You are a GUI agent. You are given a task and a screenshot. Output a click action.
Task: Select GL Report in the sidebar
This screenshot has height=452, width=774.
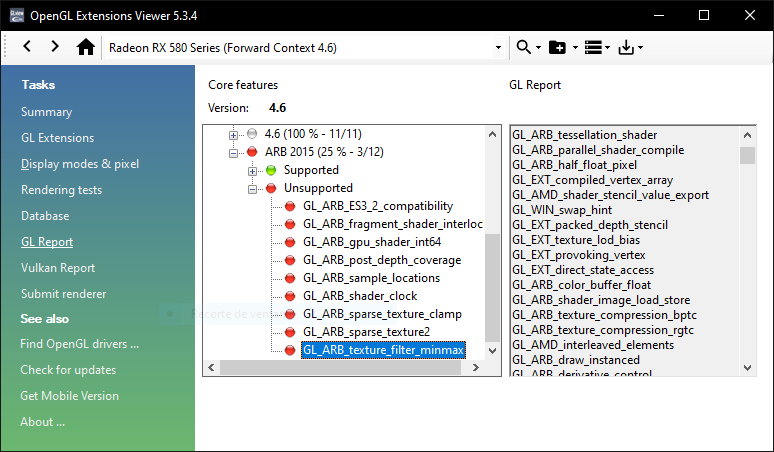pyautogui.click(x=47, y=242)
